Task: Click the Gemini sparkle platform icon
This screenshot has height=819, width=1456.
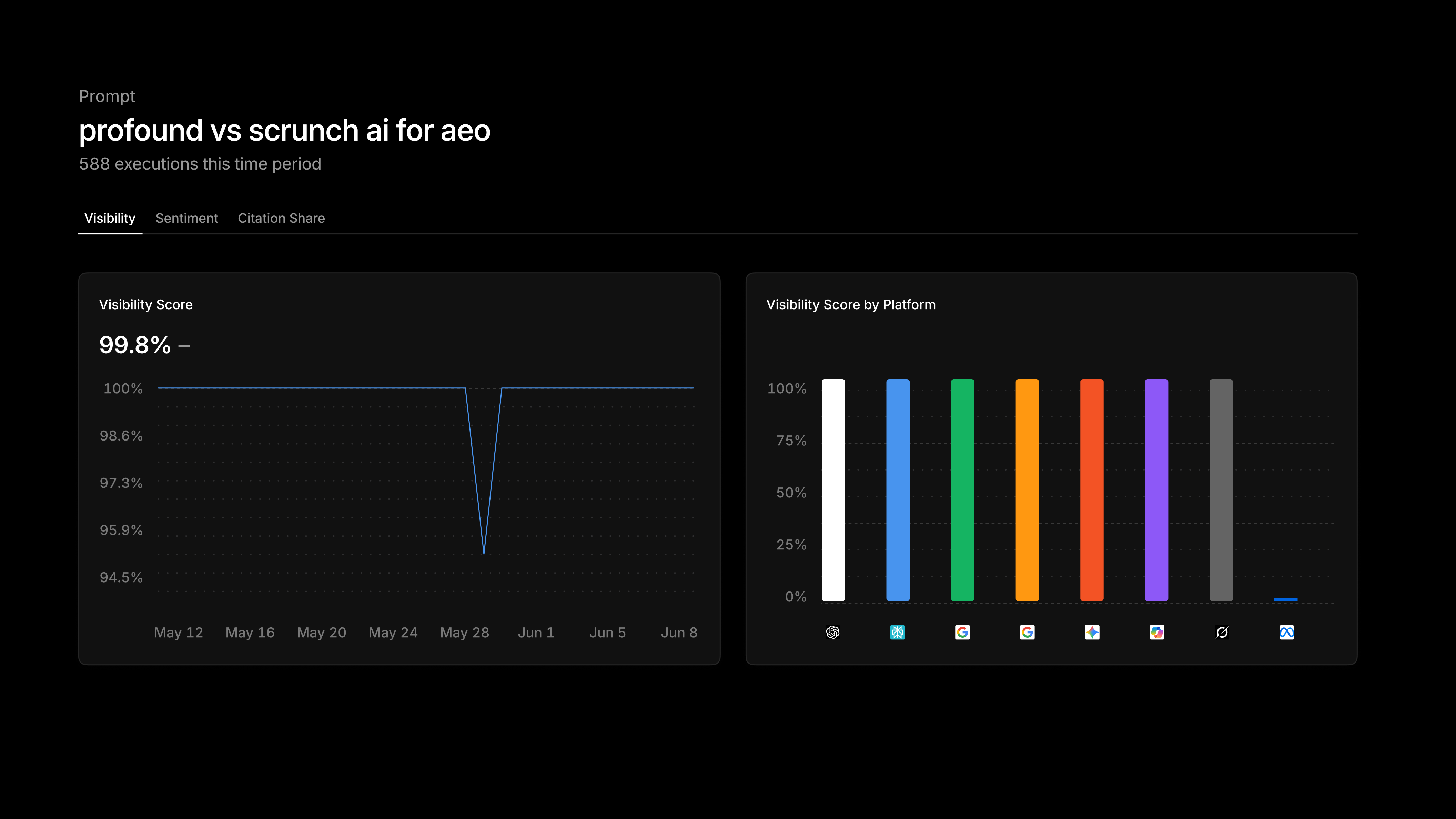Action: click(x=1092, y=632)
